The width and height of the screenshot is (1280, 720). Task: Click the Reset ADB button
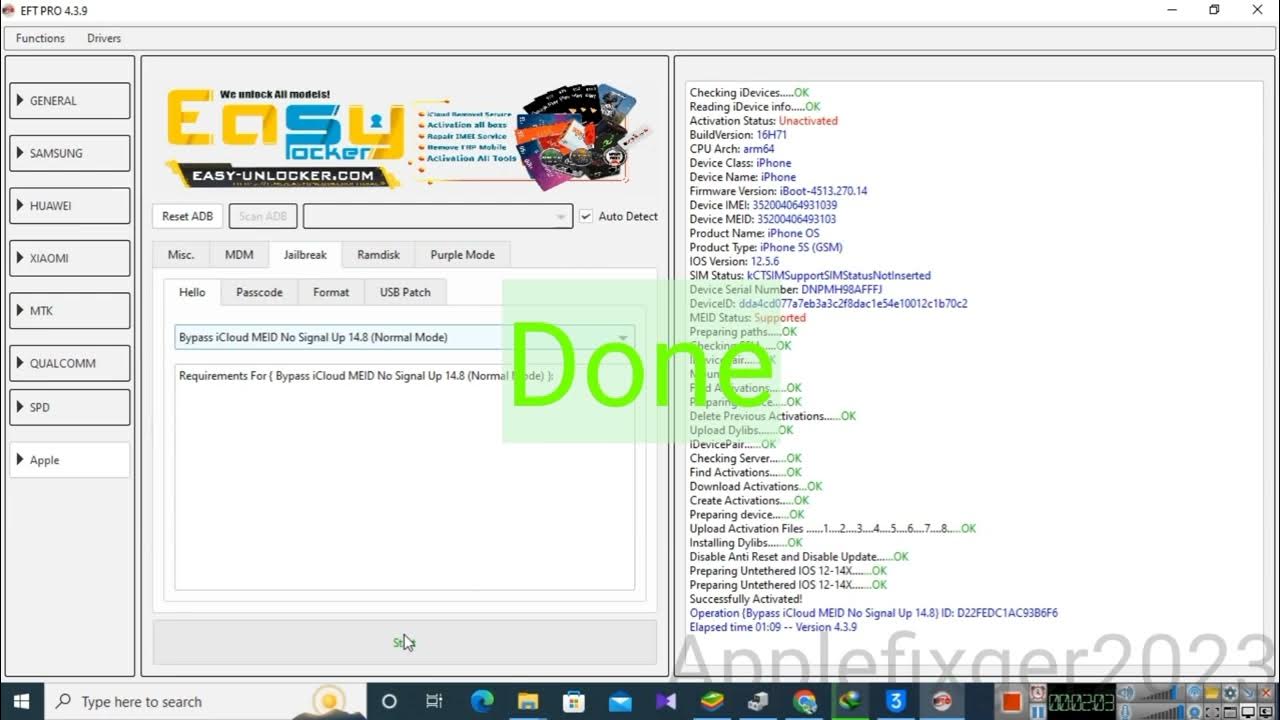click(x=188, y=216)
